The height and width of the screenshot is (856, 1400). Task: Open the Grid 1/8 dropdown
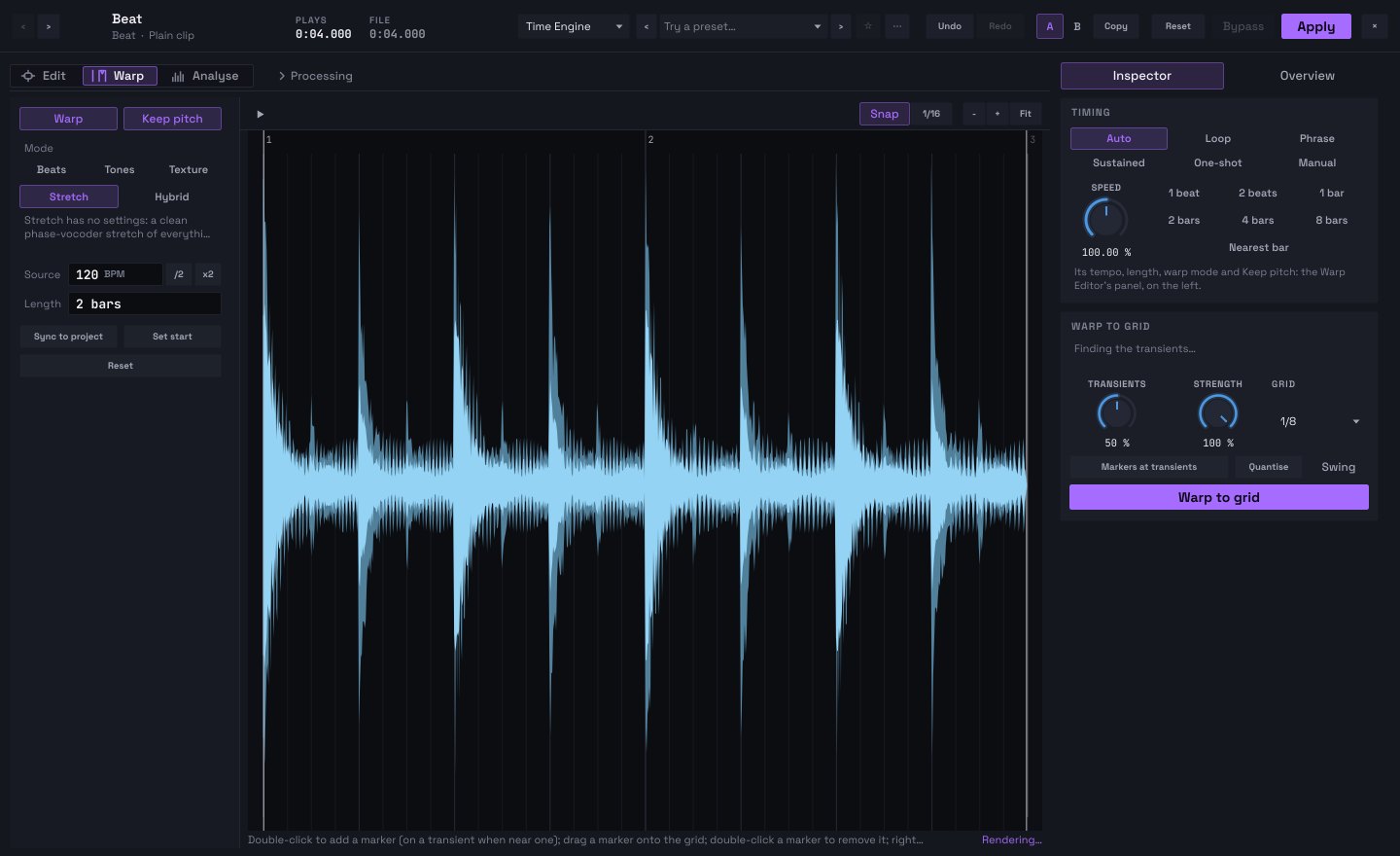tap(1318, 422)
